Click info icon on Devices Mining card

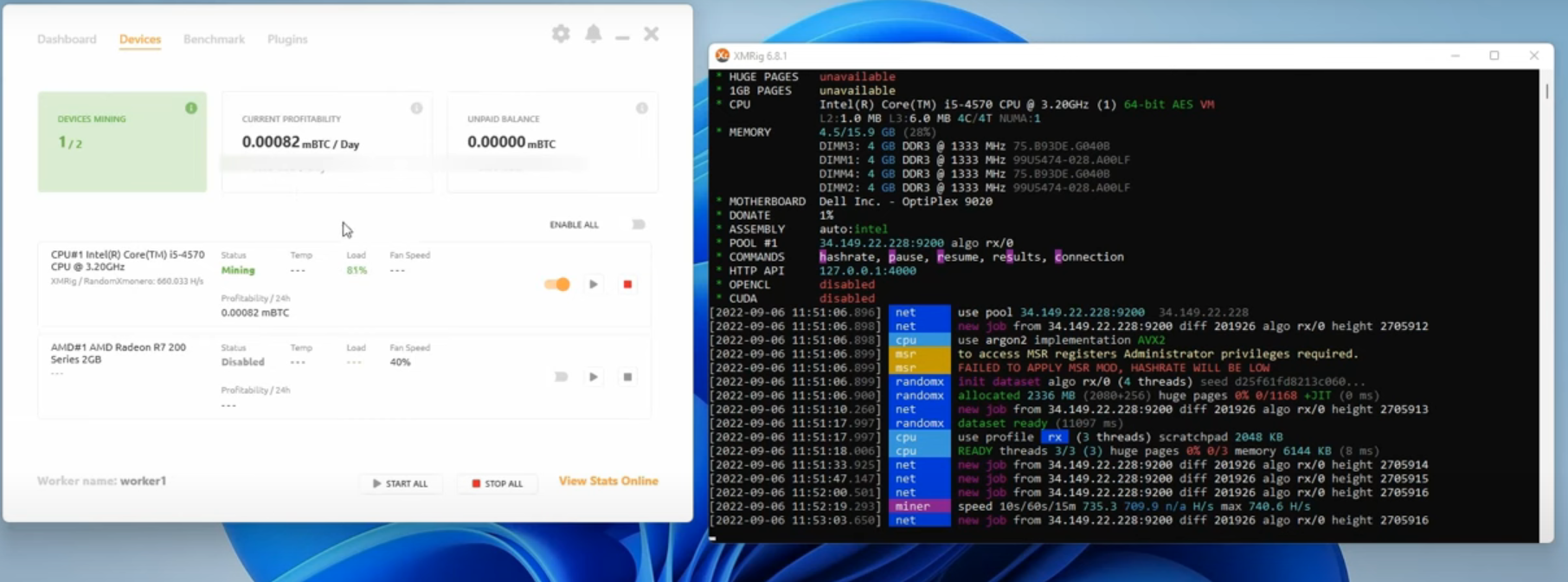point(191,108)
